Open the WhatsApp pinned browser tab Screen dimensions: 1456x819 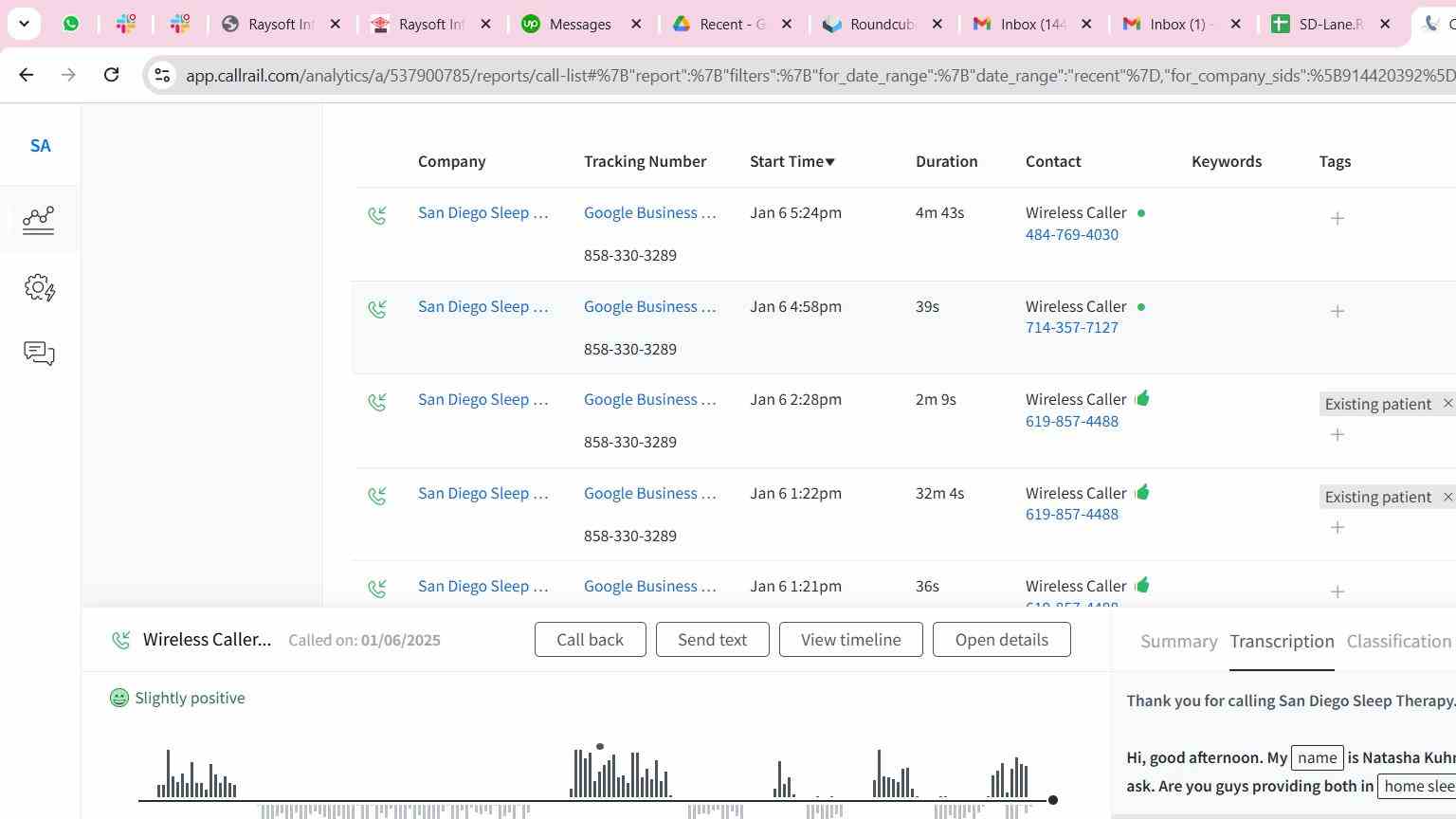pos(71,24)
